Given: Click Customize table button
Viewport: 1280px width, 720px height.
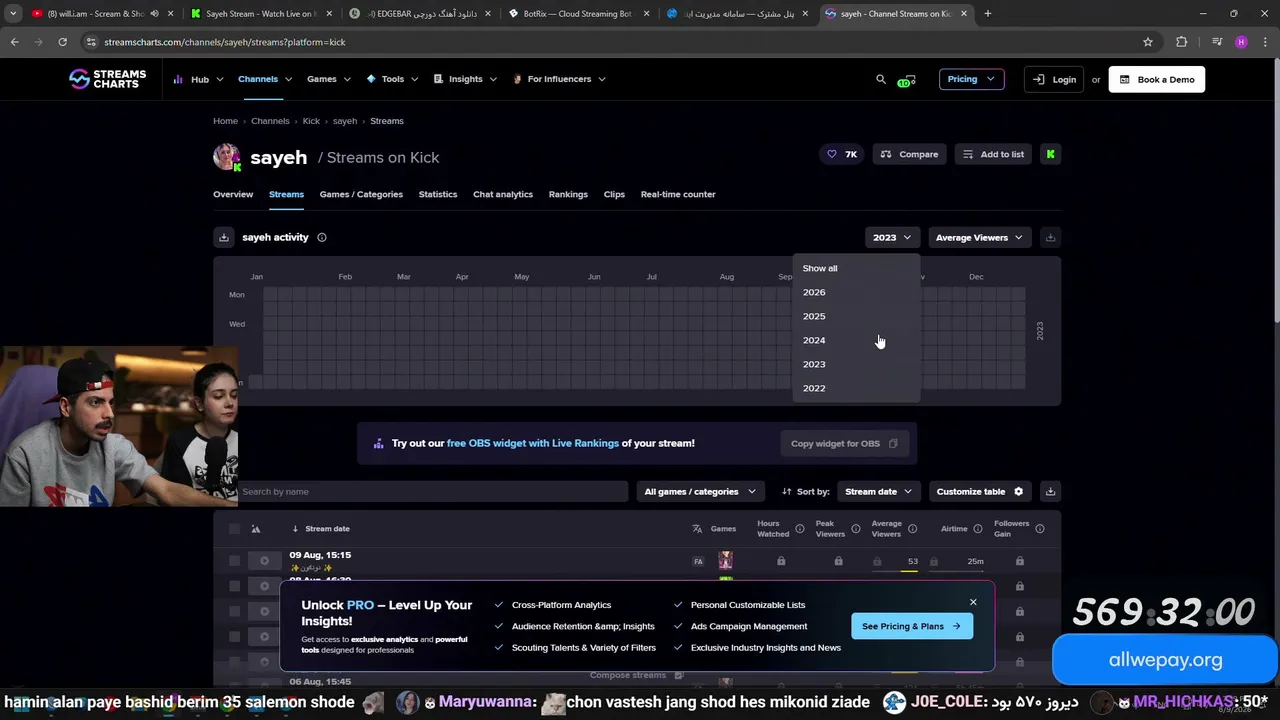Looking at the screenshot, I should (x=980, y=491).
